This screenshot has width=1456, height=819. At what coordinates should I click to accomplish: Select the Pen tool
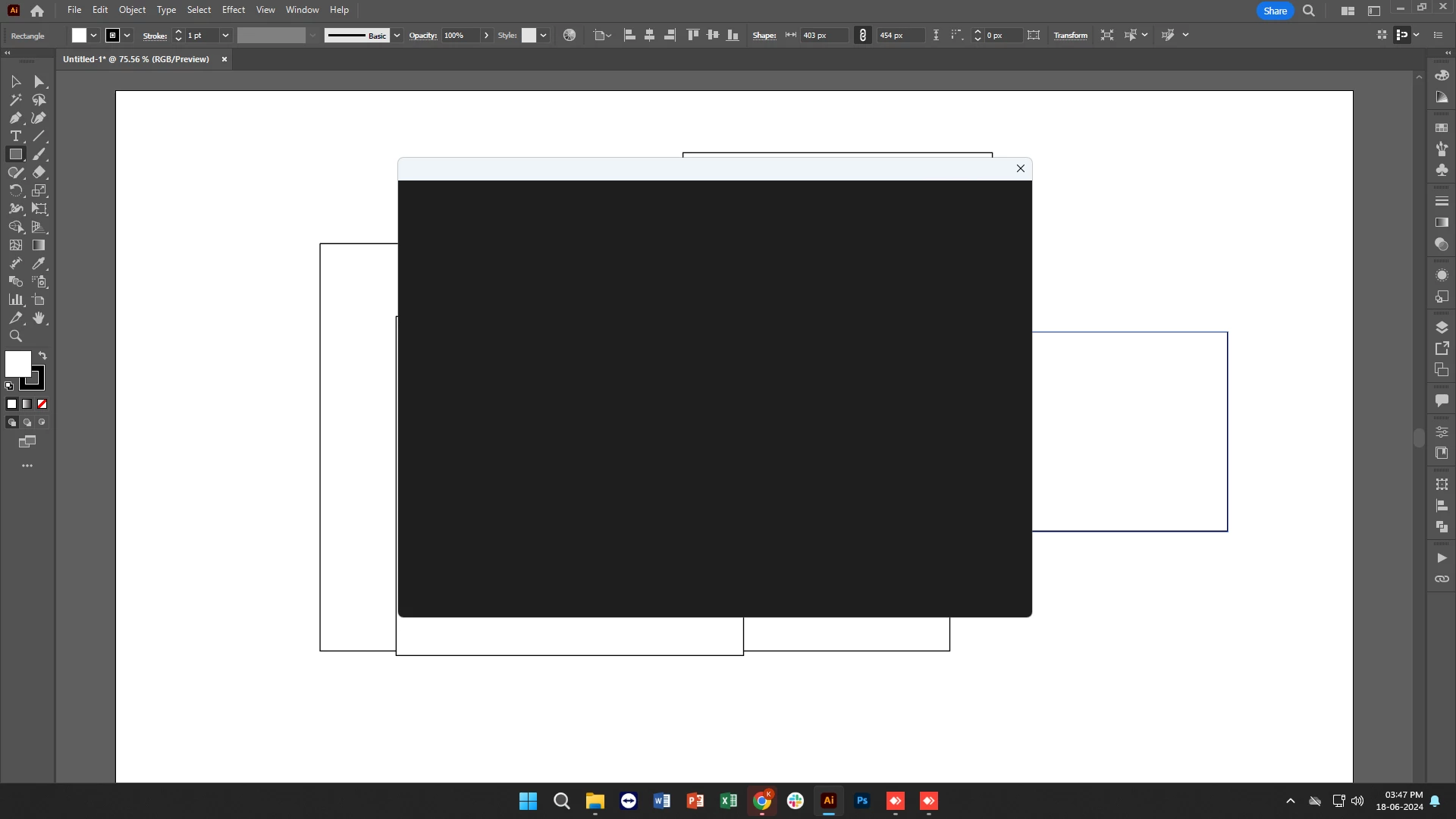[x=15, y=118]
